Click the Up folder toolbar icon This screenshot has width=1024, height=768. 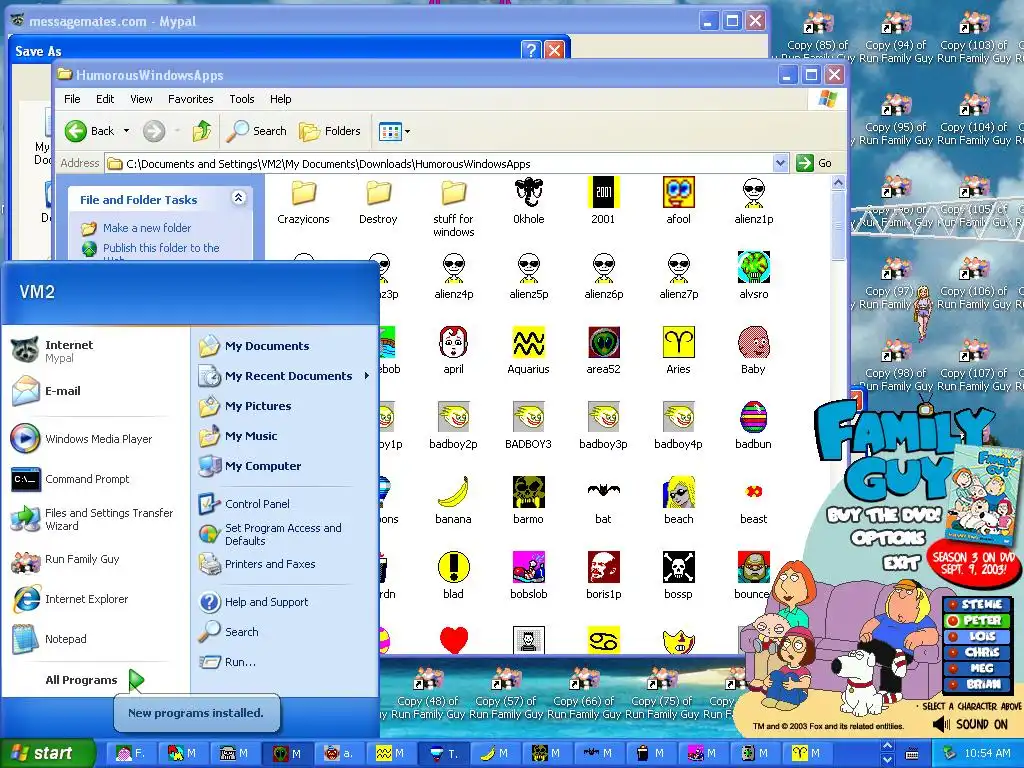[202, 131]
